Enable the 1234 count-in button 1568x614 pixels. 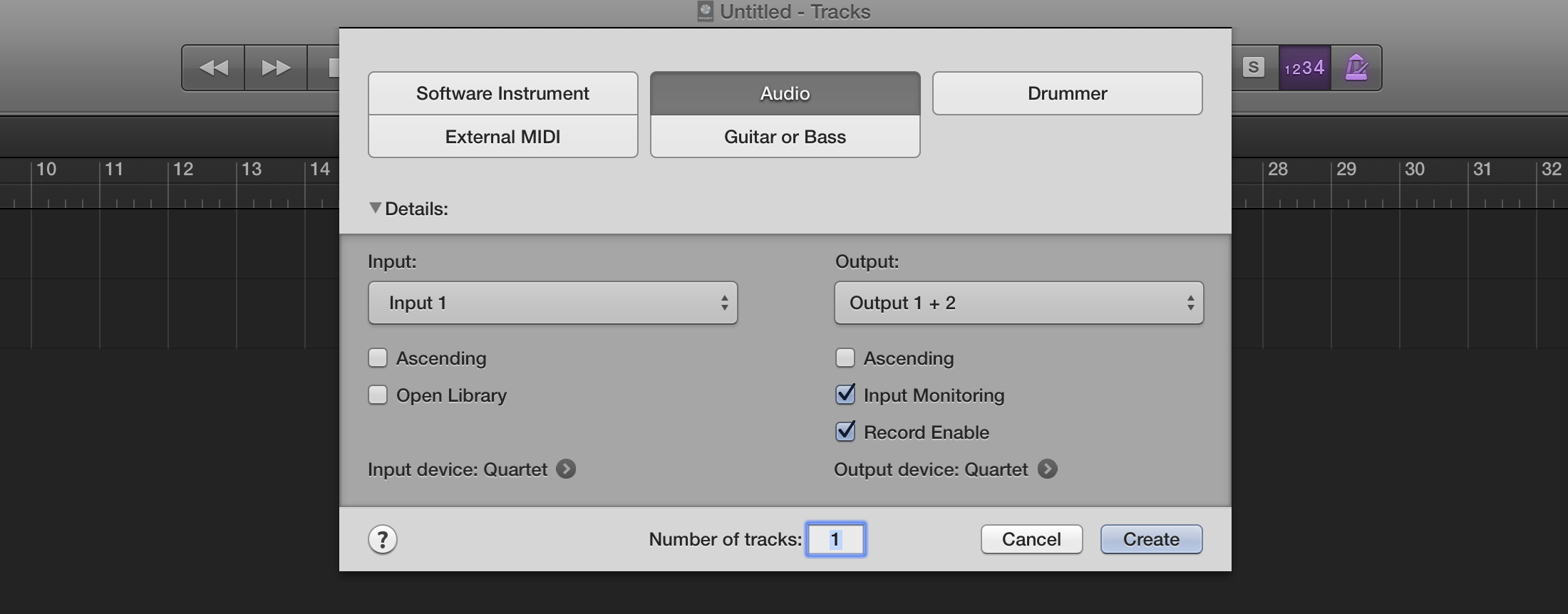pyautogui.click(x=1304, y=67)
